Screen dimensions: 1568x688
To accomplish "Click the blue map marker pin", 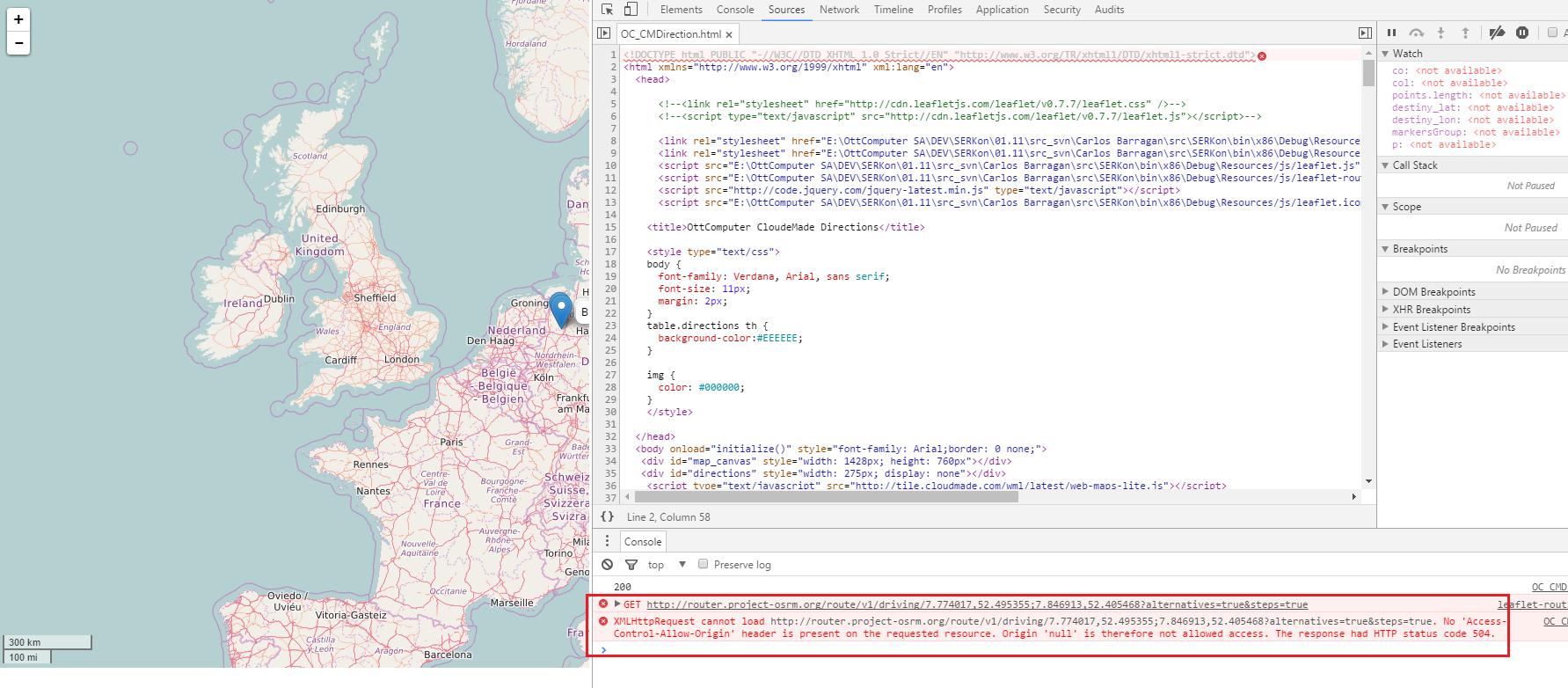I will click(561, 311).
